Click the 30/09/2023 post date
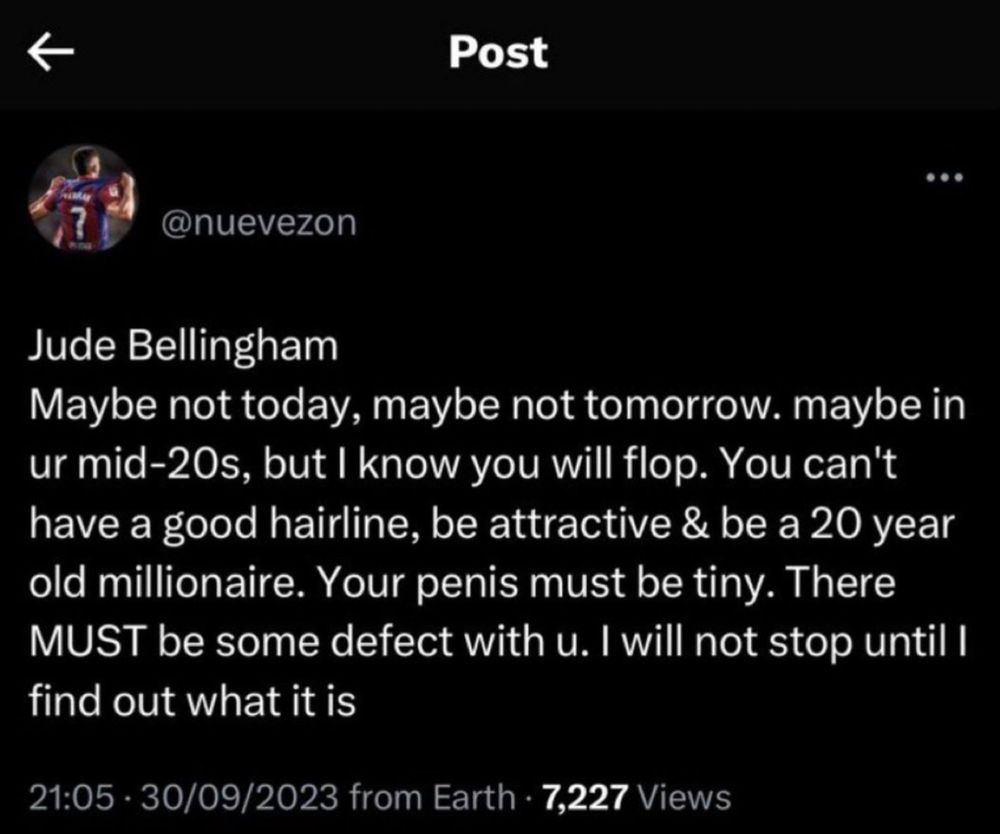 (239, 797)
